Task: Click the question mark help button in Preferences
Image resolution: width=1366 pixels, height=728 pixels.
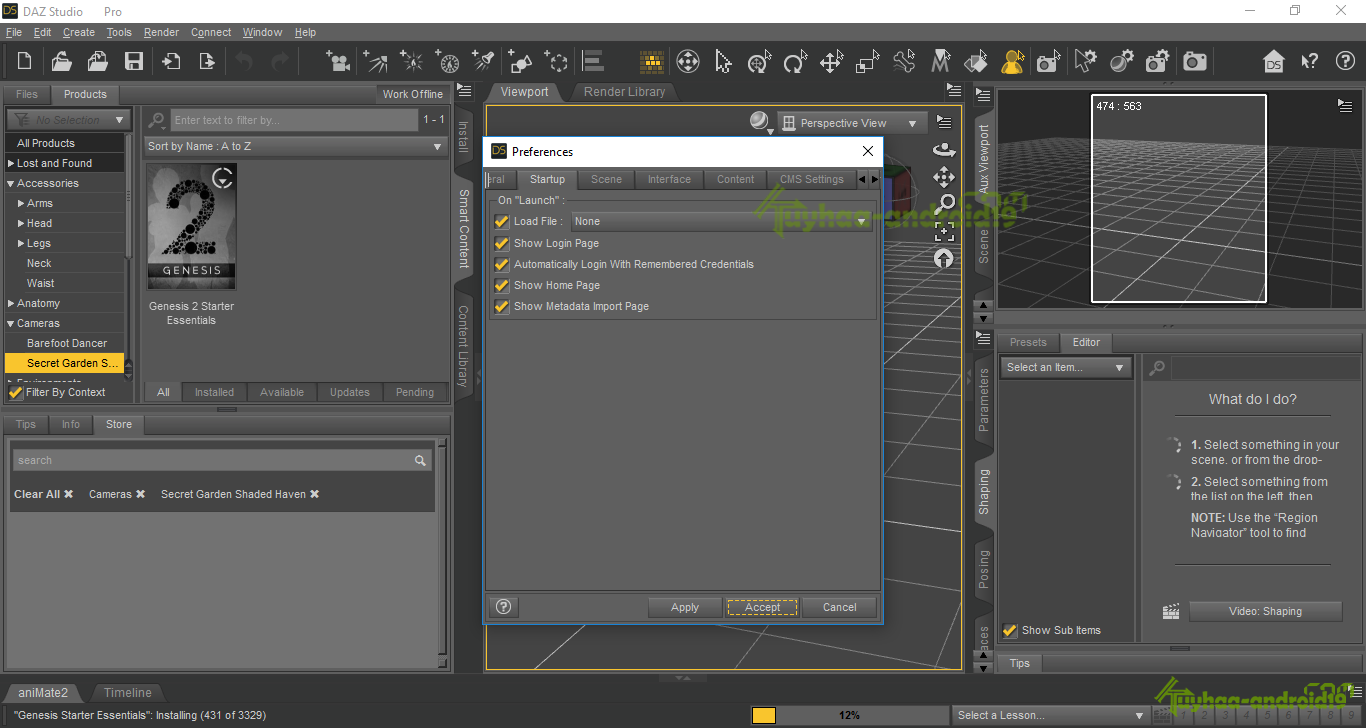Action: 504,606
